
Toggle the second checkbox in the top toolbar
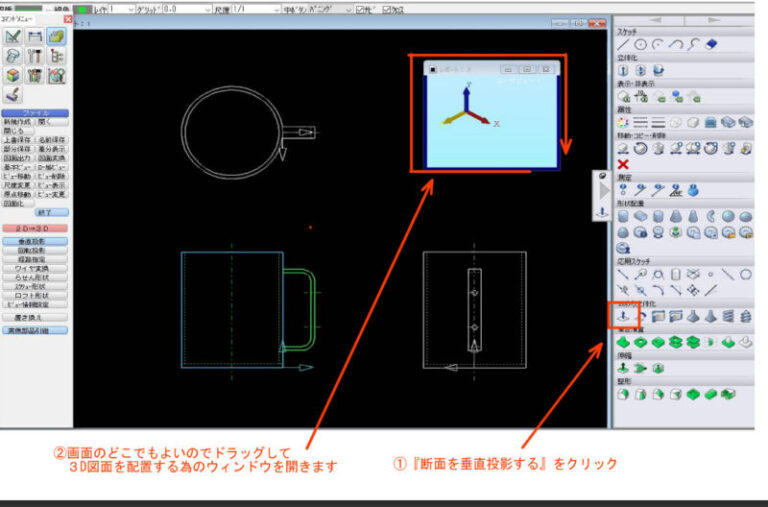pos(386,9)
